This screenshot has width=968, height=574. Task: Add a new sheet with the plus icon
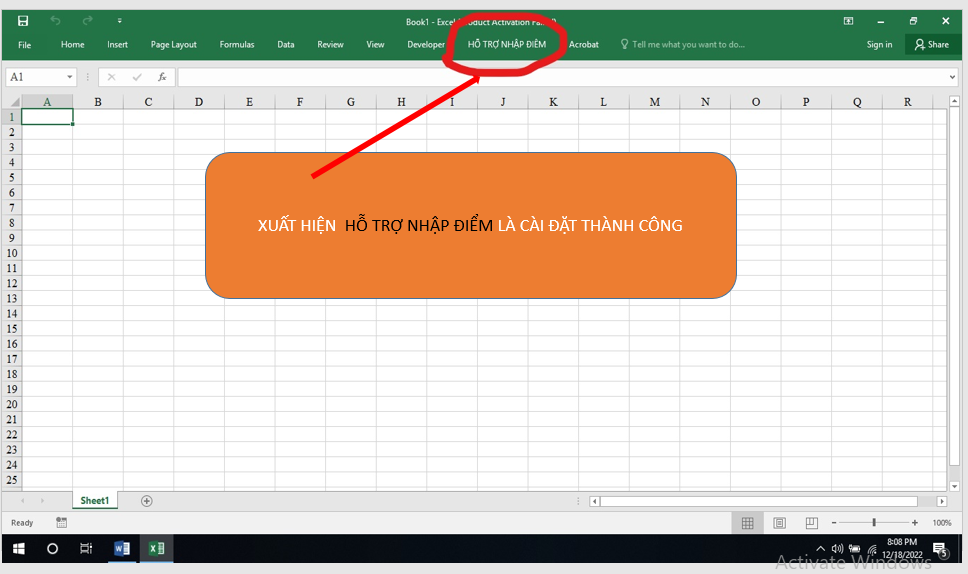(x=147, y=500)
